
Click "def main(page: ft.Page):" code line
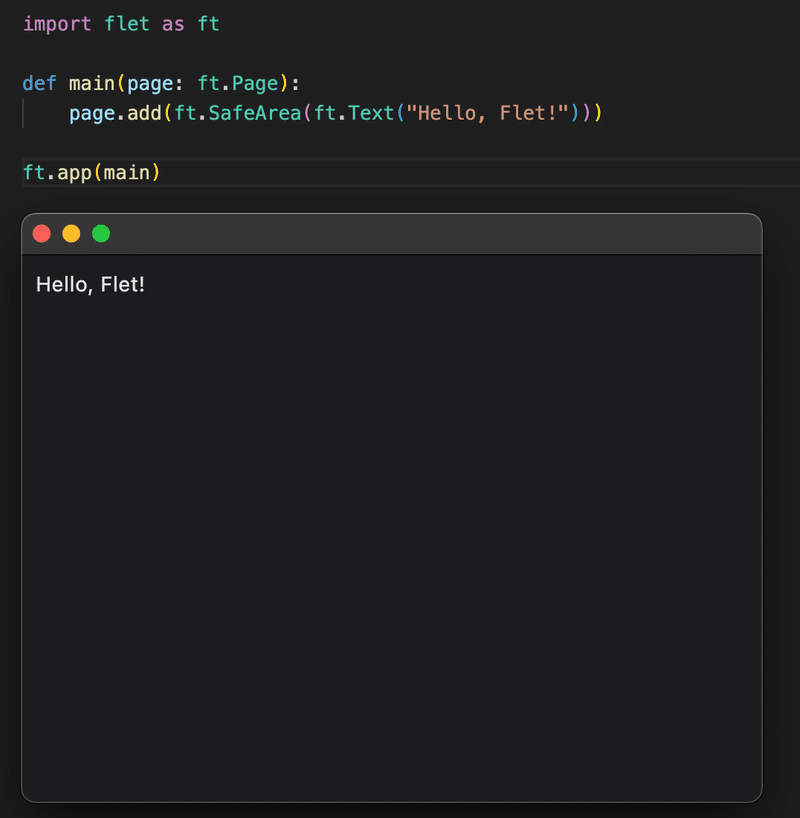pos(161,83)
